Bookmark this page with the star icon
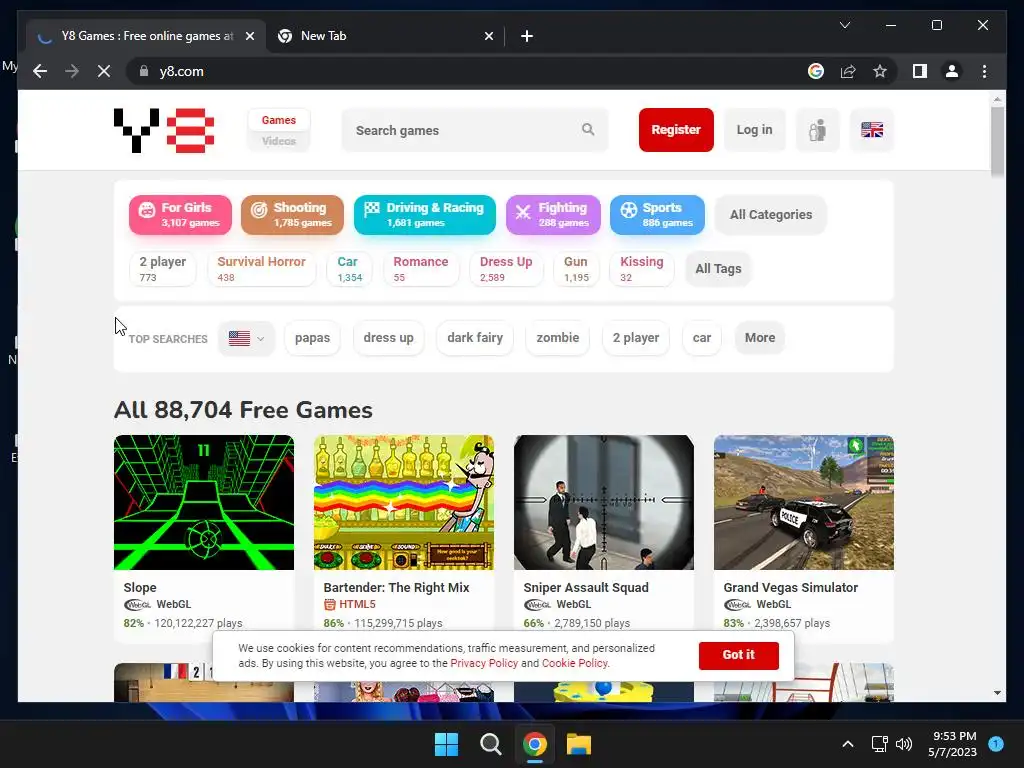Screen dimensions: 1024x768 tap(880, 71)
